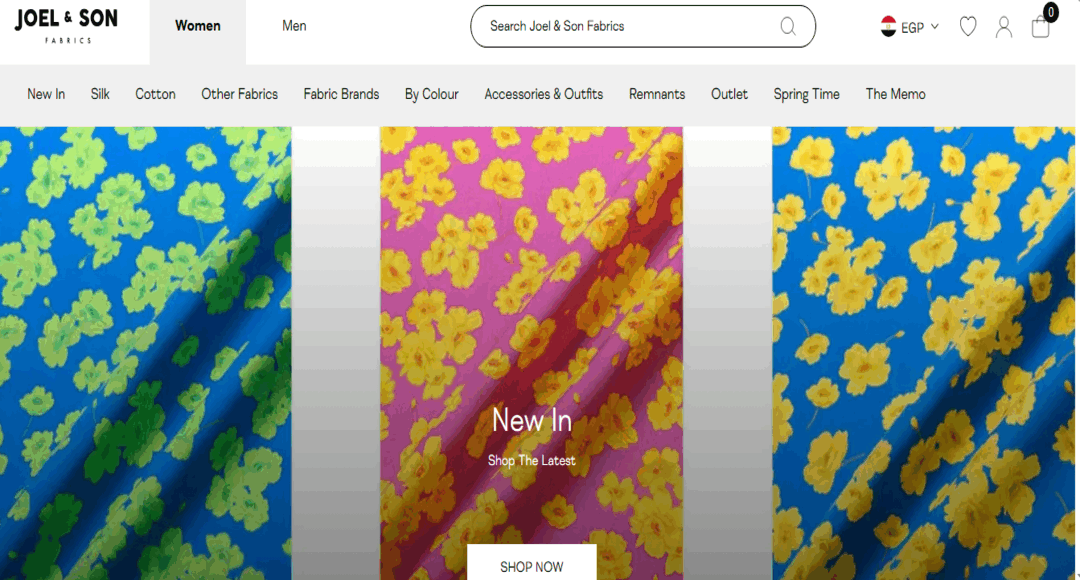
Task: Open the shopping bag icon
Action: [1040, 26]
